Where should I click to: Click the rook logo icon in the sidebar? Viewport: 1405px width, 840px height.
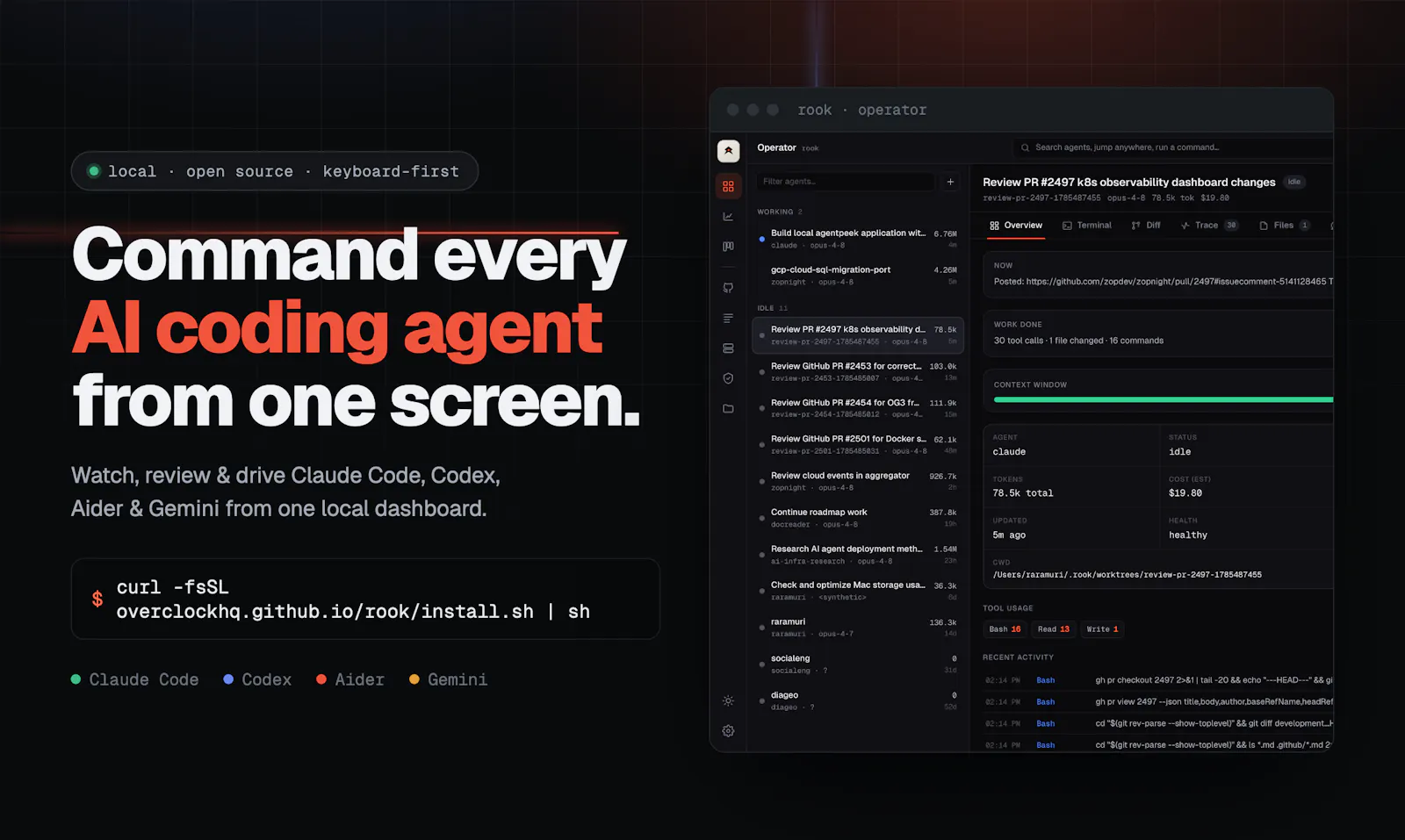point(728,151)
